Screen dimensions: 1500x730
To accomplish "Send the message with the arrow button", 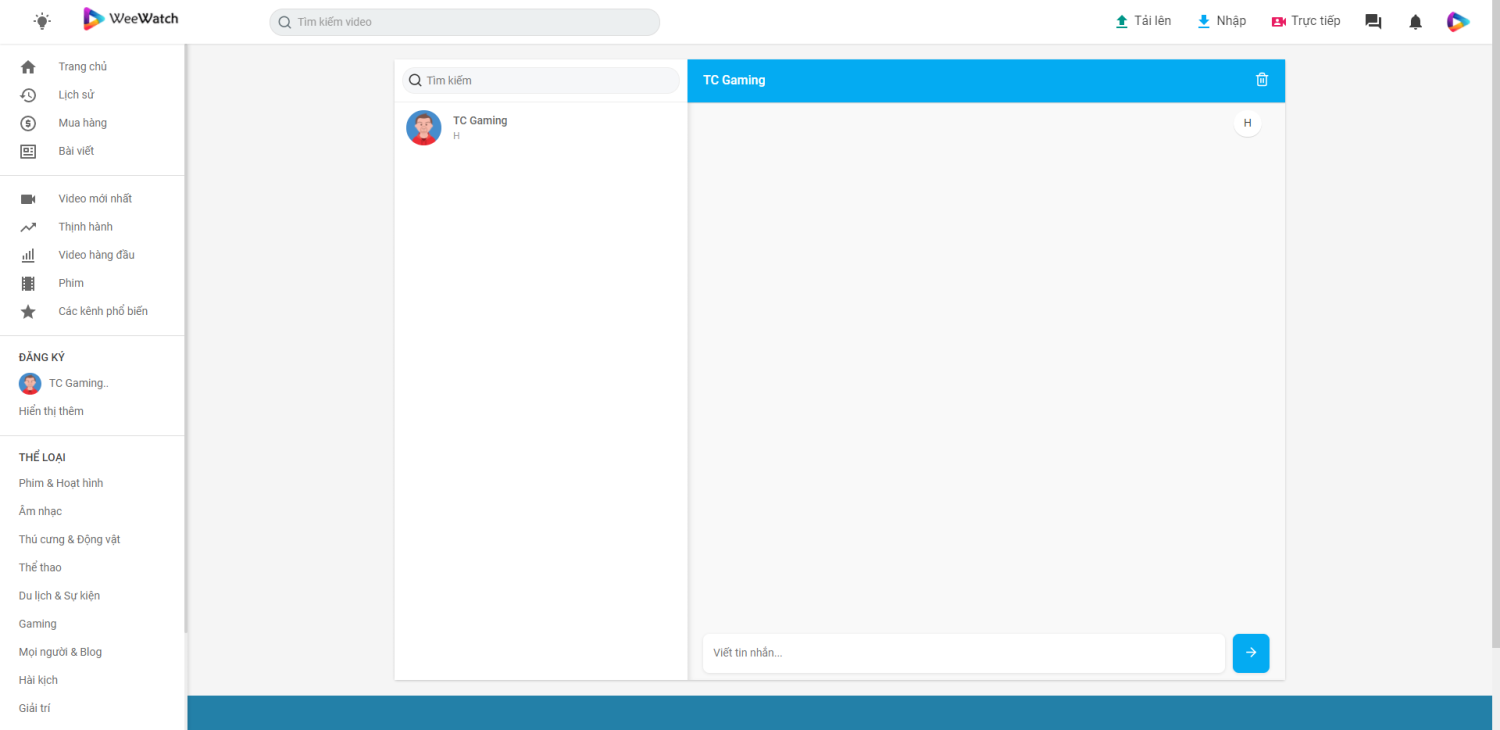I will (1250, 653).
